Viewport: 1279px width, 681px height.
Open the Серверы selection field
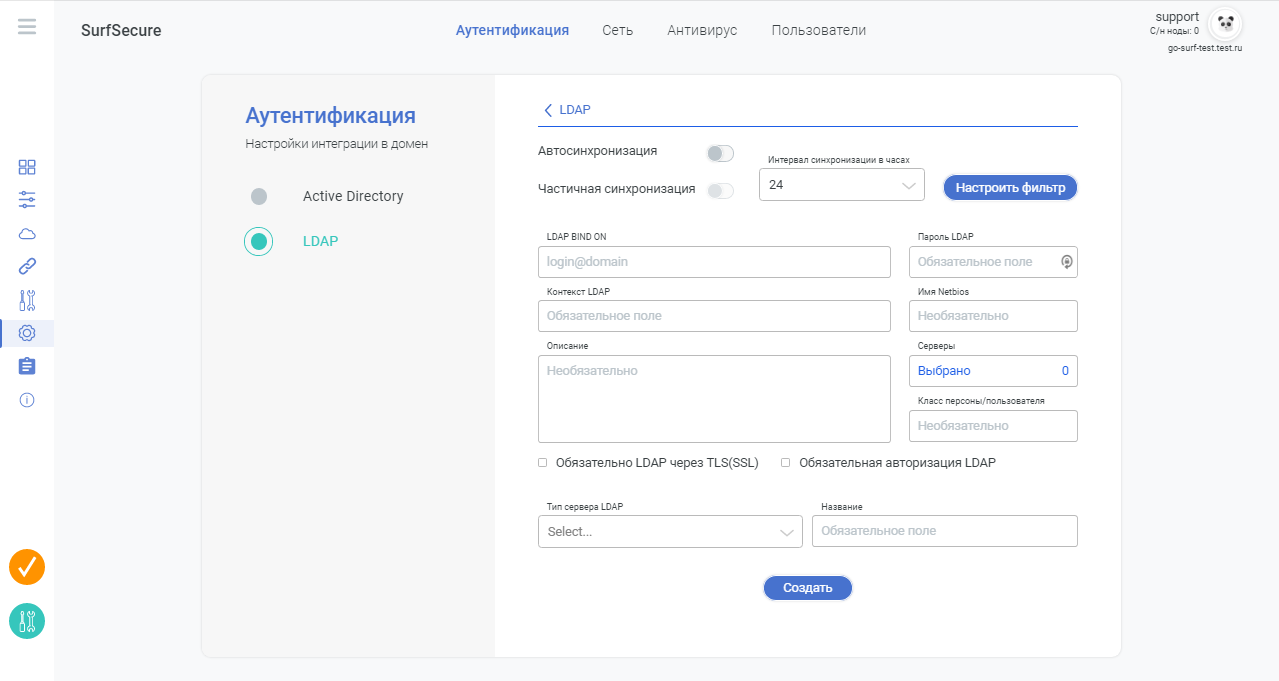[993, 371]
